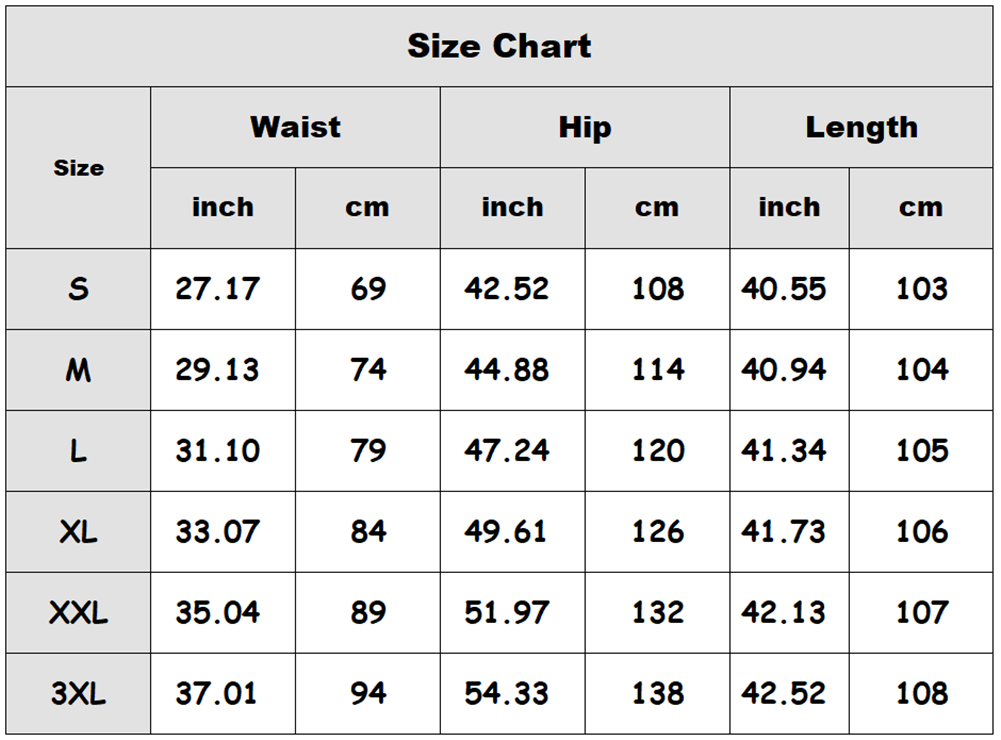
Task: Click the M size row label
Action: click(79, 370)
